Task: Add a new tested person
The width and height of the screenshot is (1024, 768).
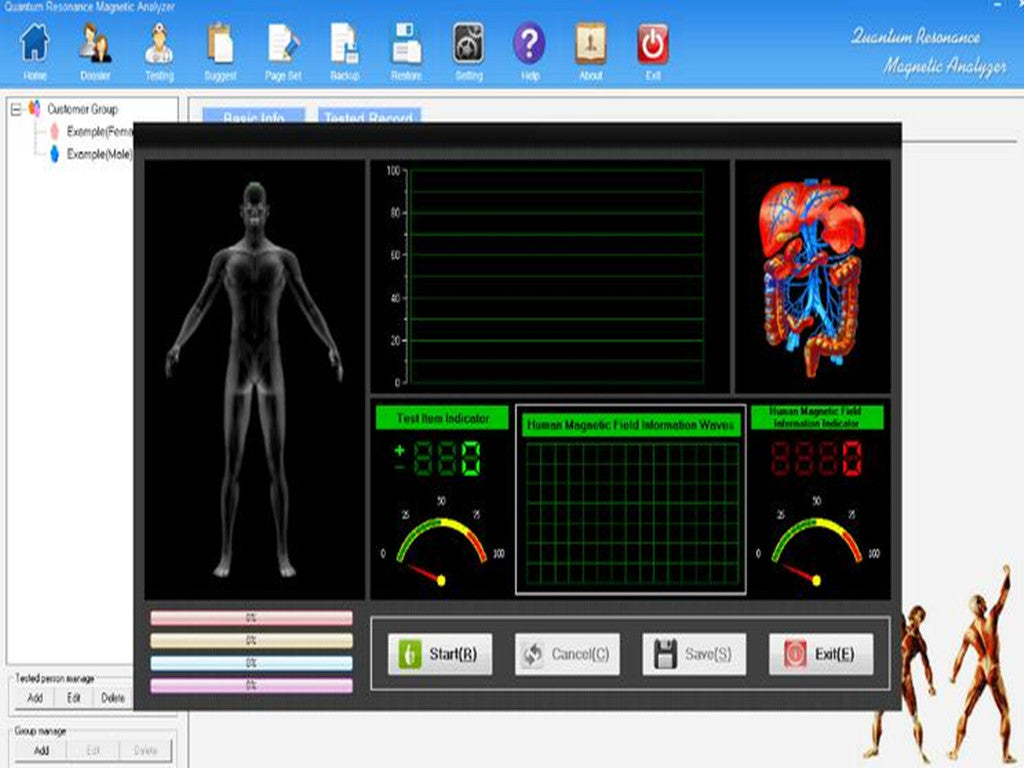Action: click(33, 698)
